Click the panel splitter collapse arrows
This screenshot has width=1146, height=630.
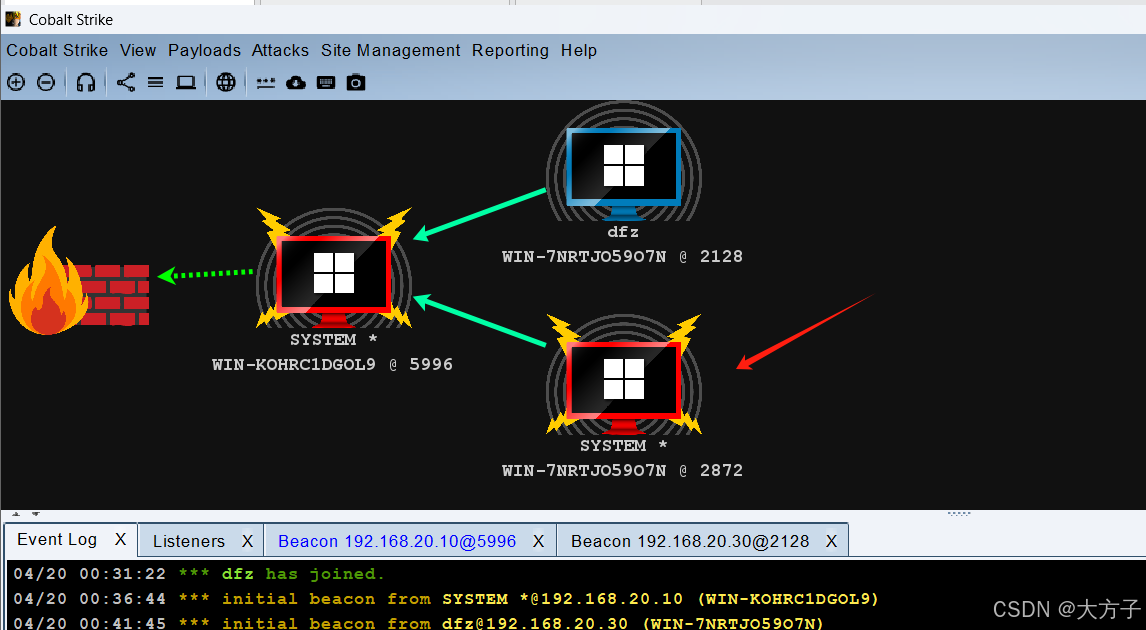click(x=26, y=514)
